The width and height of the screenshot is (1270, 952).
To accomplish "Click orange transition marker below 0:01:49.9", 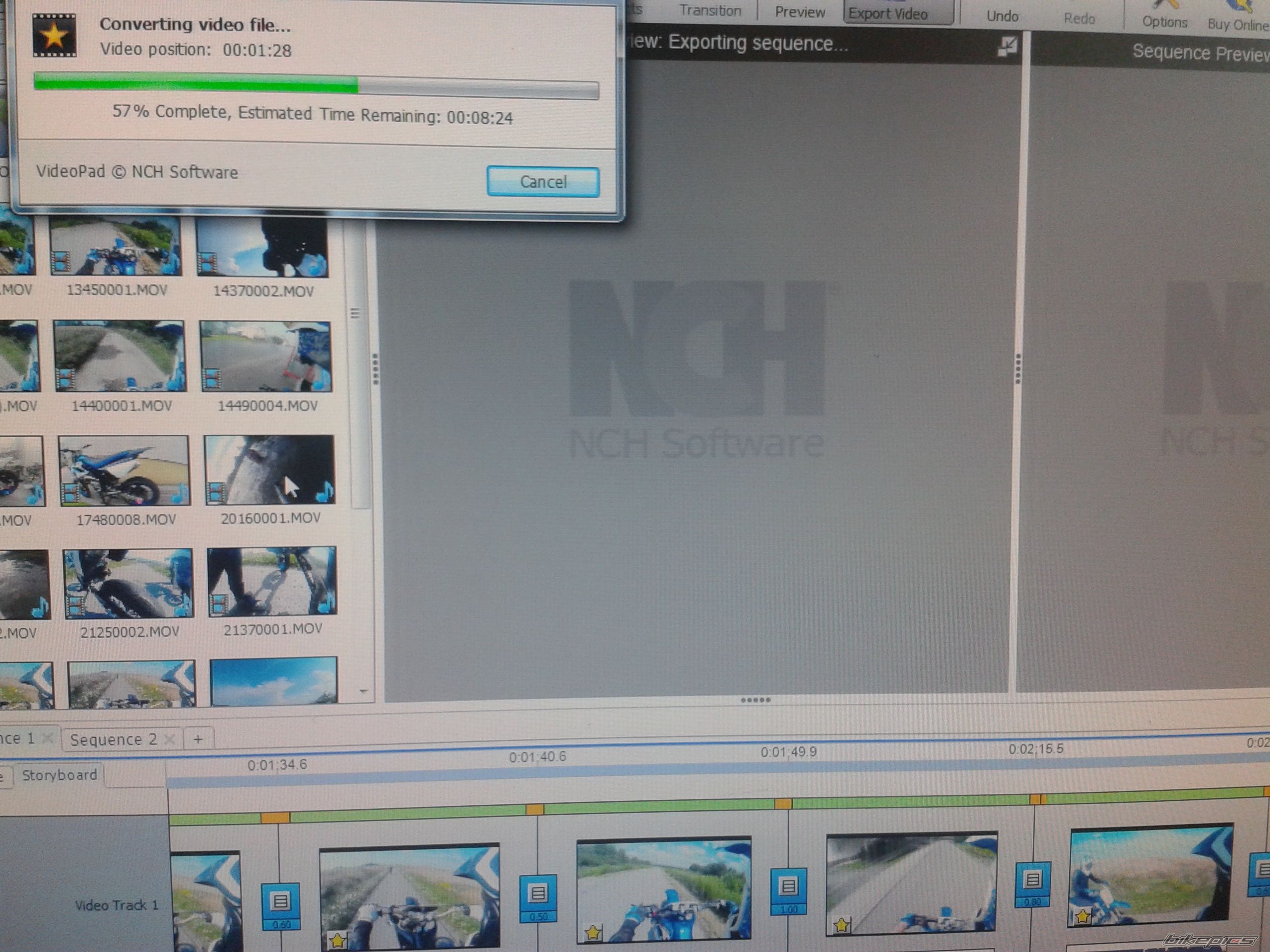I will click(x=783, y=803).
